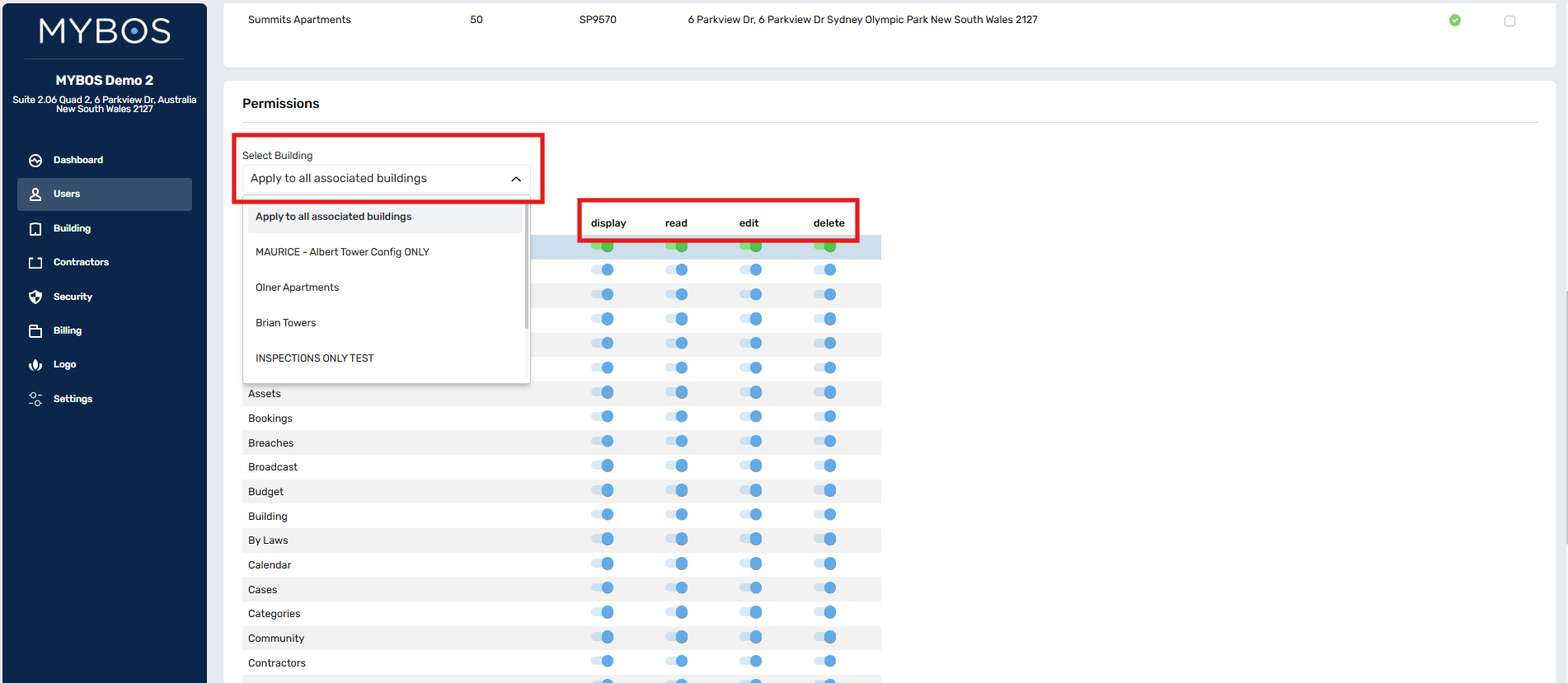Open Settings from sidebar menu

point(105,399)
